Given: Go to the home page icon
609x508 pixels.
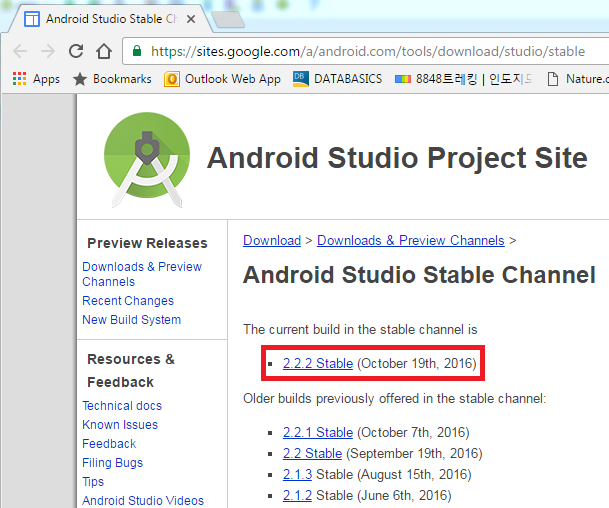Looking at the screenshot, I should pyautogui.click(x=104, y=51).
